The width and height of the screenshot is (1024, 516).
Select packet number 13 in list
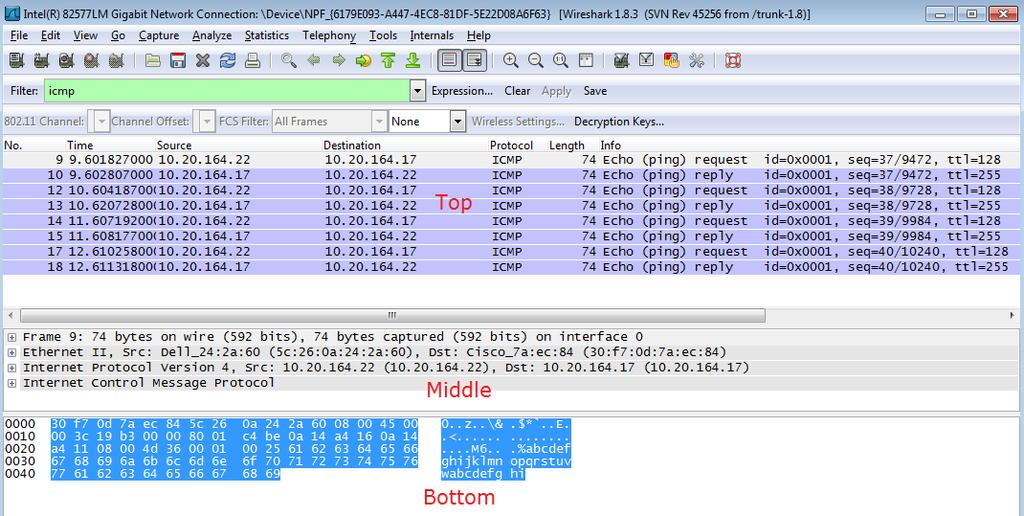tap(512, 206)
